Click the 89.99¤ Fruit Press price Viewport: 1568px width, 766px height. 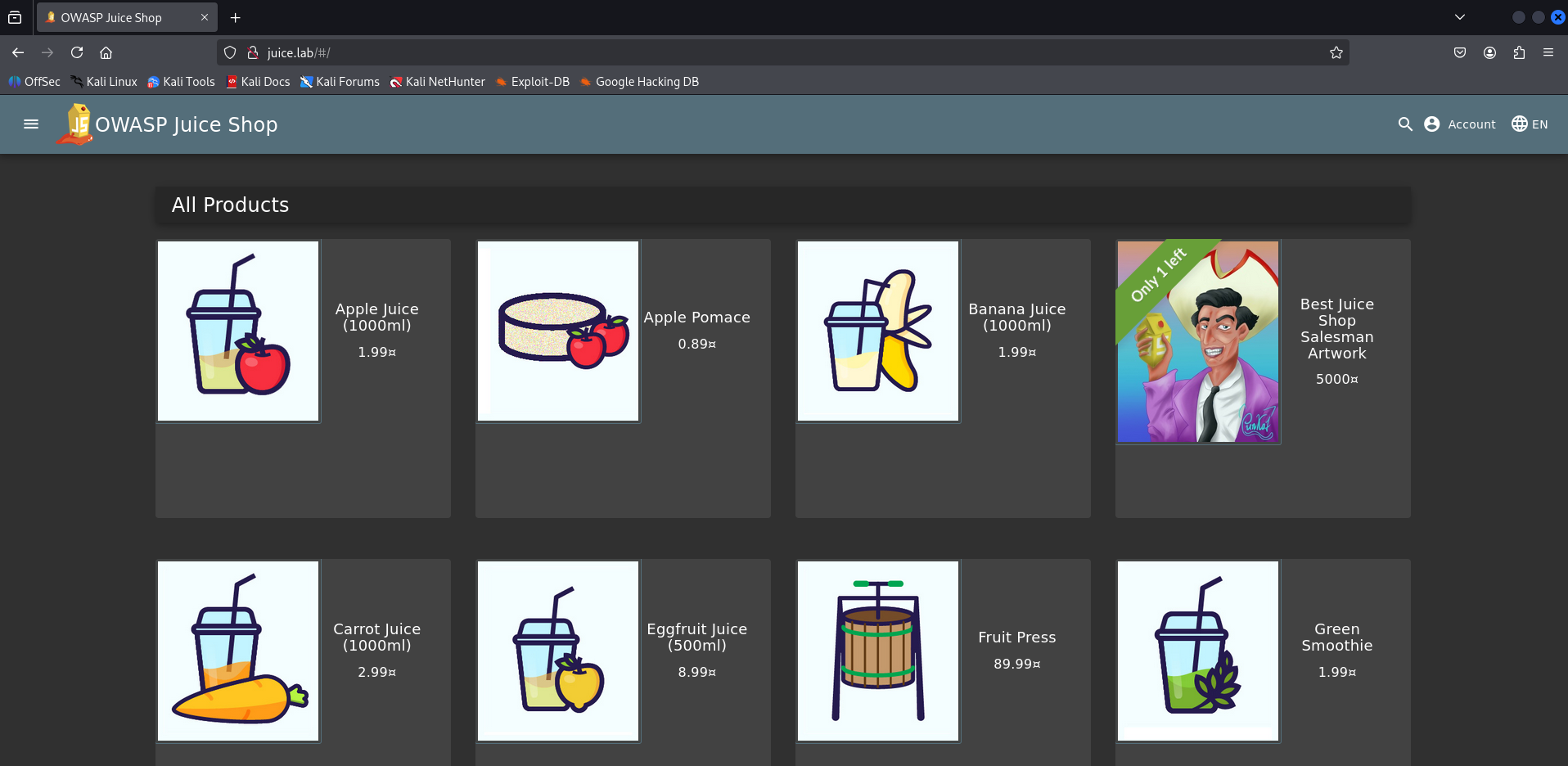1016,664
